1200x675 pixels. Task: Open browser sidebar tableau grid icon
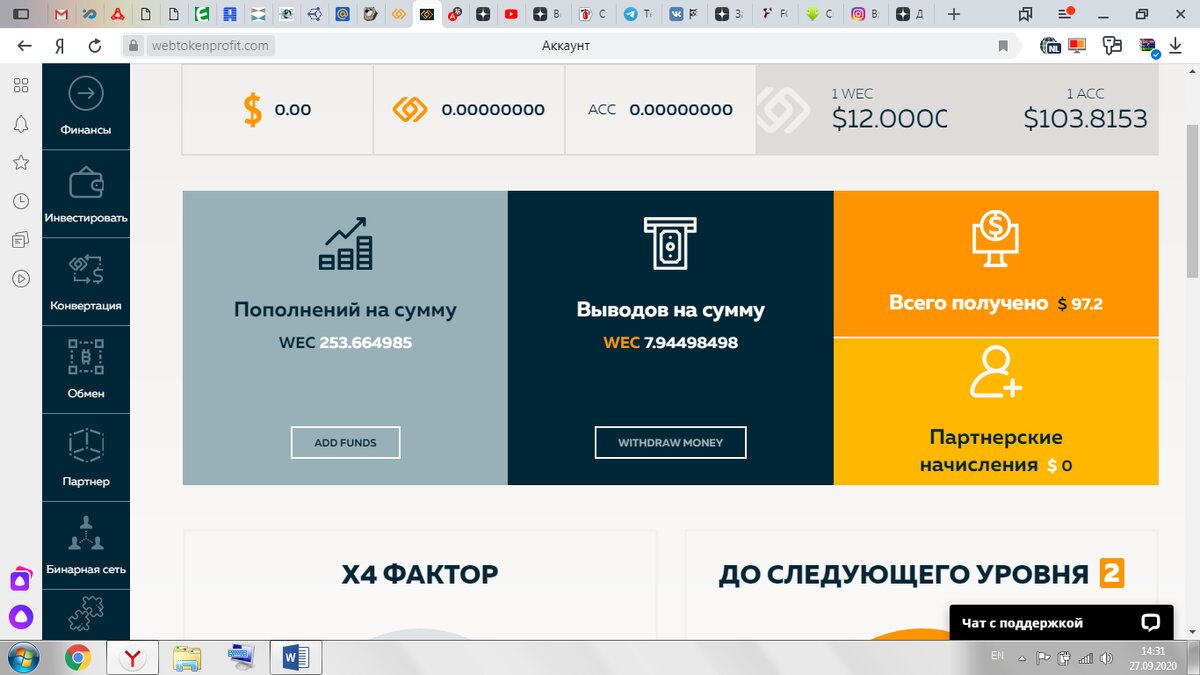click(x=20, y=85)
